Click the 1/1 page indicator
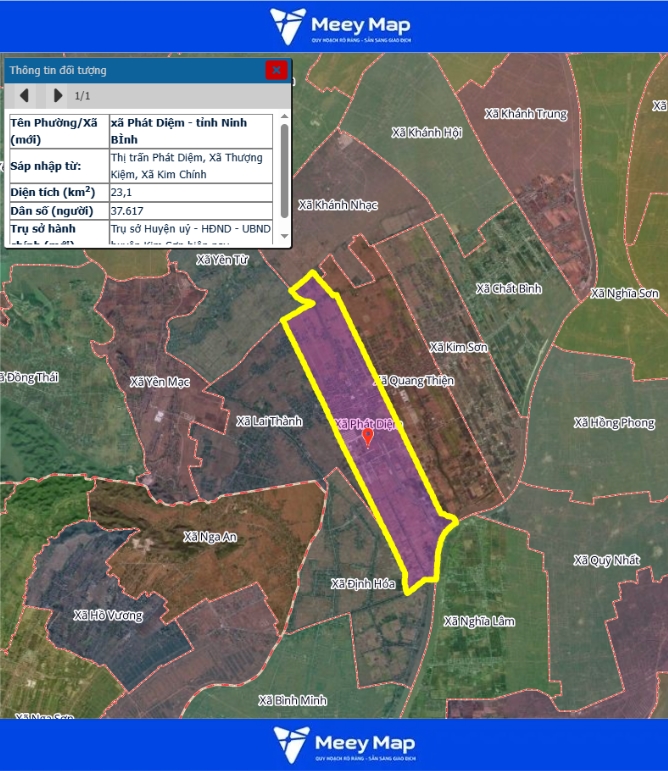Image resolution: width=668 pixels, height=771 pixels. point(83,96)
